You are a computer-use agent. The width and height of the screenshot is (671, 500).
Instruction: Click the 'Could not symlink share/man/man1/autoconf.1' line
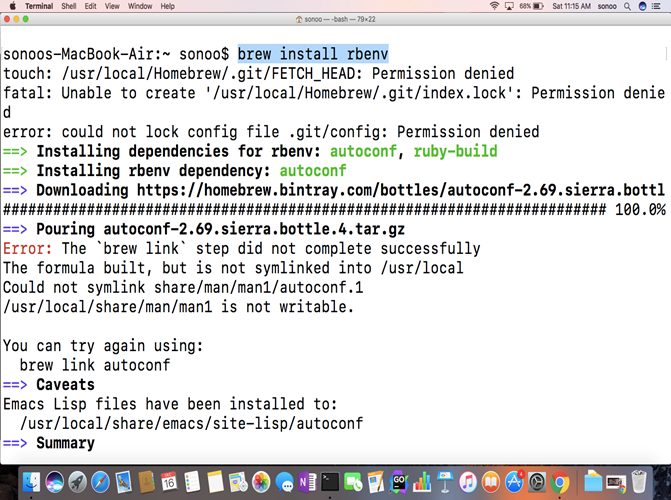point(183,287)
